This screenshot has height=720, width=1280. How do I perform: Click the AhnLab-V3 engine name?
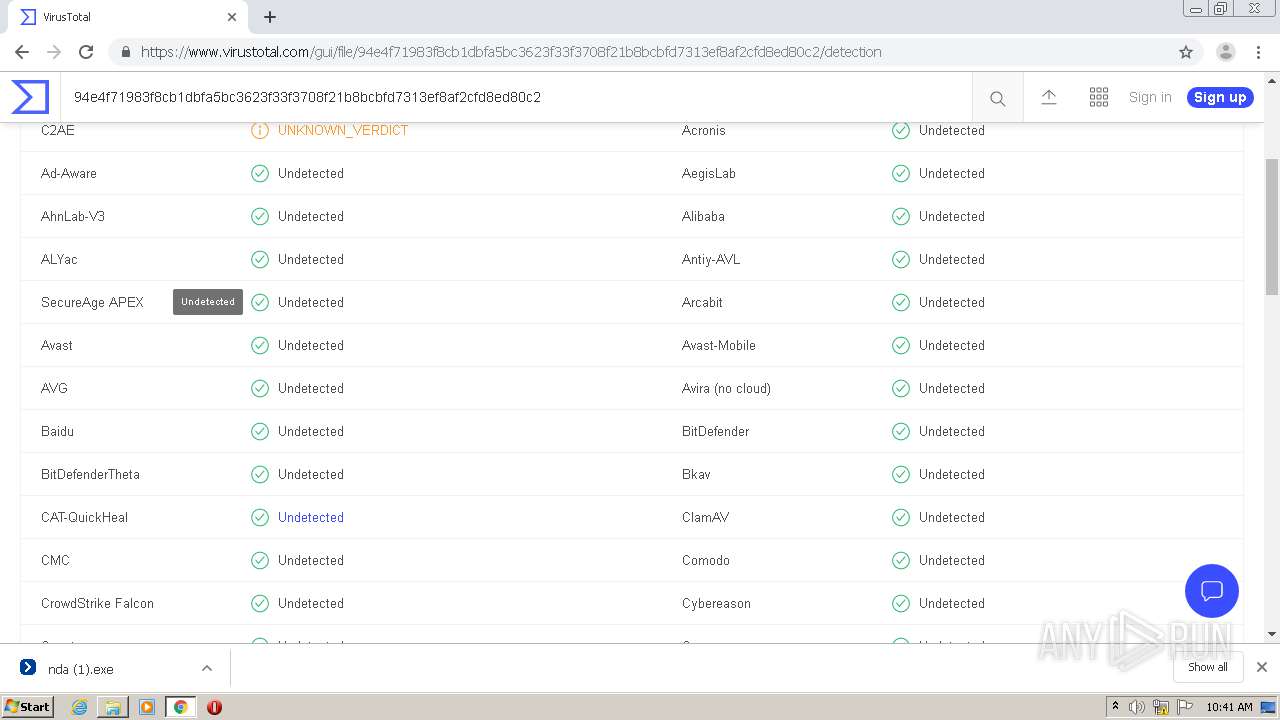coord(73,216)
